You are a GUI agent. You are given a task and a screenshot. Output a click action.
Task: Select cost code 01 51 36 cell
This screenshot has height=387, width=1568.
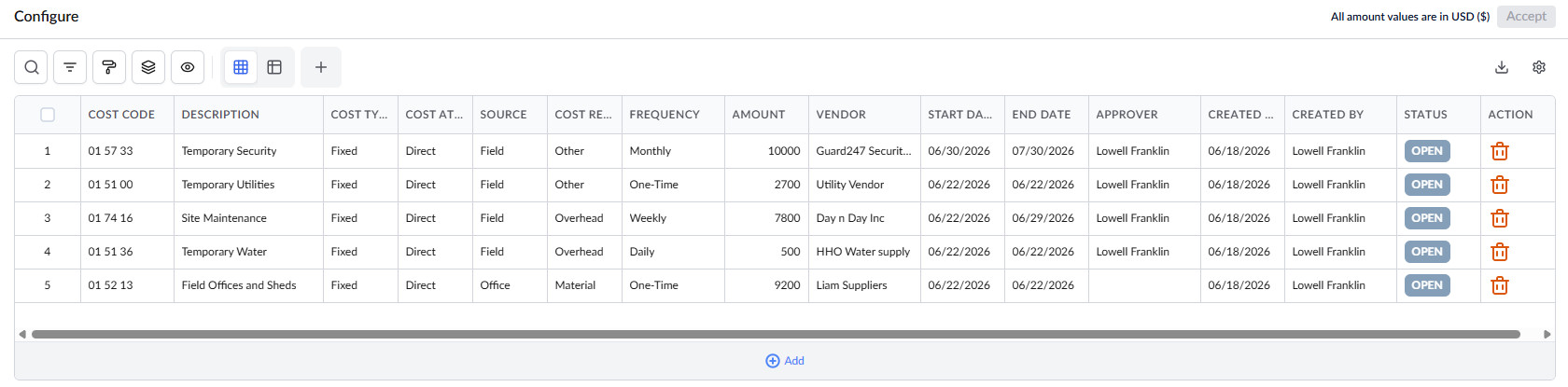(x=127, y=252)
